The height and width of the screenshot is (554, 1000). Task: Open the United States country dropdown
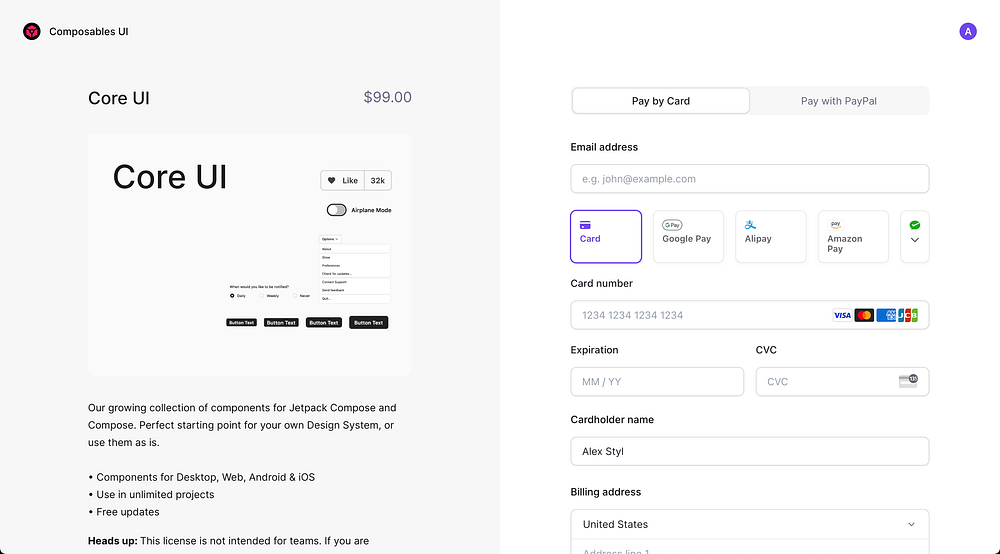(x=749, y=524)
